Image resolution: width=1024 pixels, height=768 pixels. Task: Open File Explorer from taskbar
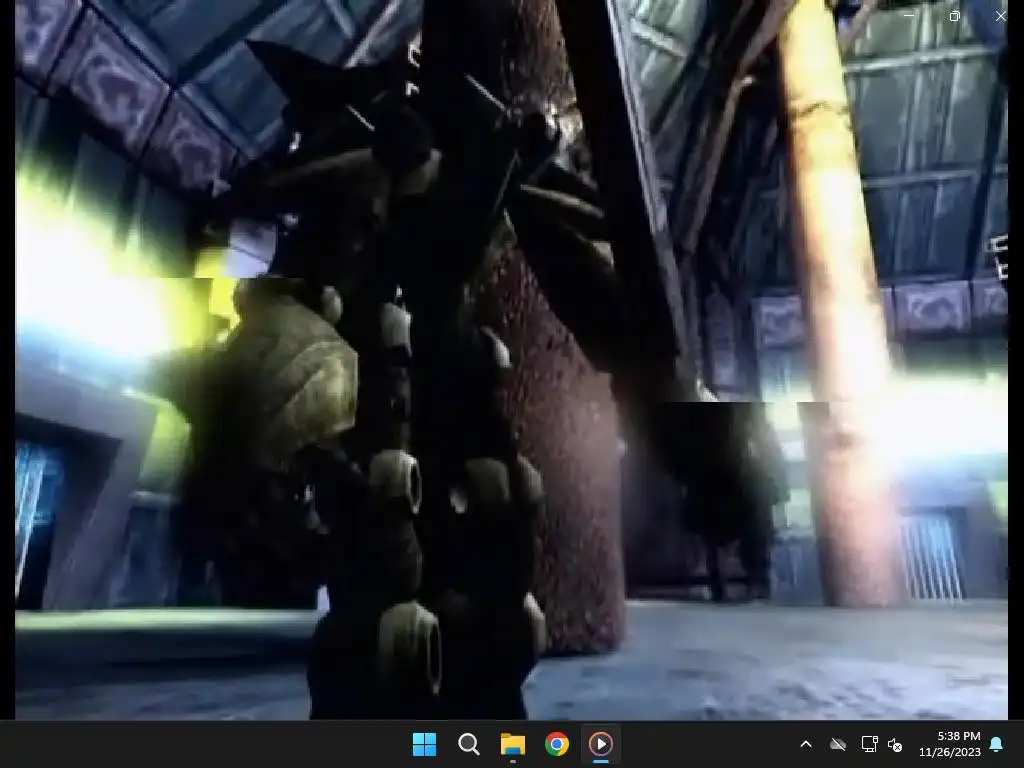(513, 744)
